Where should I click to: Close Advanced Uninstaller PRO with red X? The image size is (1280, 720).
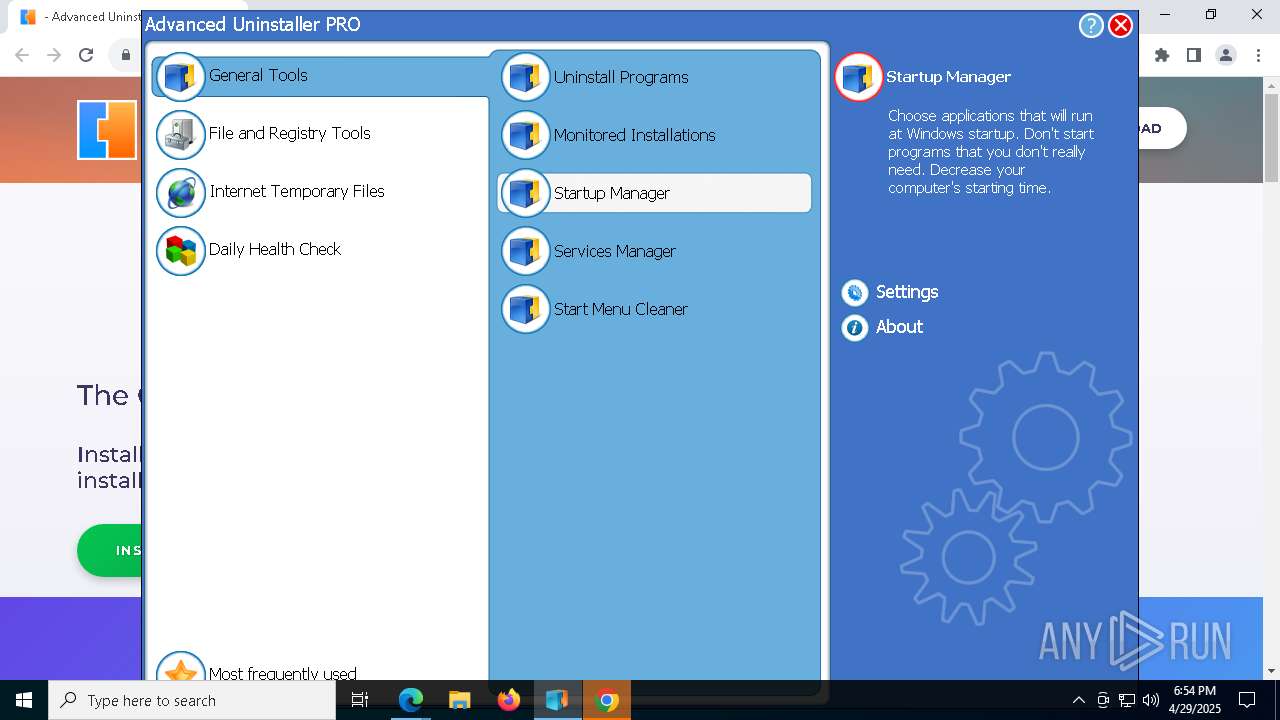click(x=1121, y=26)
